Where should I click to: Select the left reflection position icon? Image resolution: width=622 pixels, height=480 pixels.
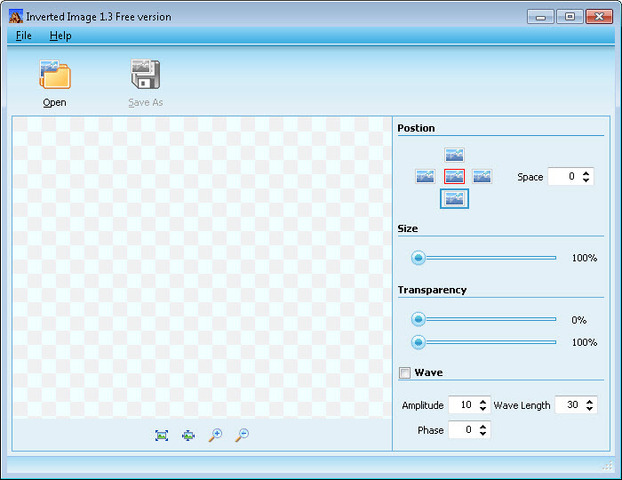click(x=425, y=176)
